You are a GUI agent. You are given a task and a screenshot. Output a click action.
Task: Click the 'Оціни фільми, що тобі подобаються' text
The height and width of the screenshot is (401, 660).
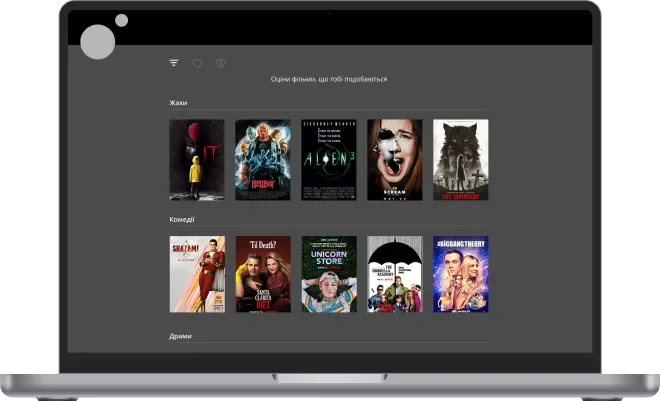(329, 79)
